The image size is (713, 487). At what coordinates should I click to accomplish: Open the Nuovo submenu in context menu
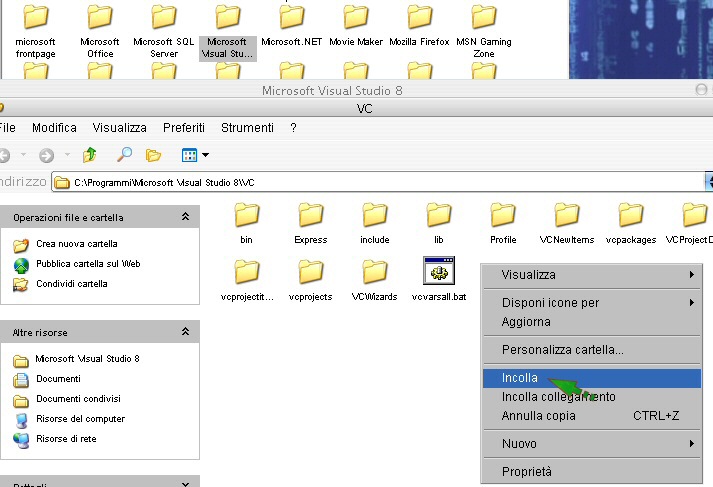tap(592, 444)
